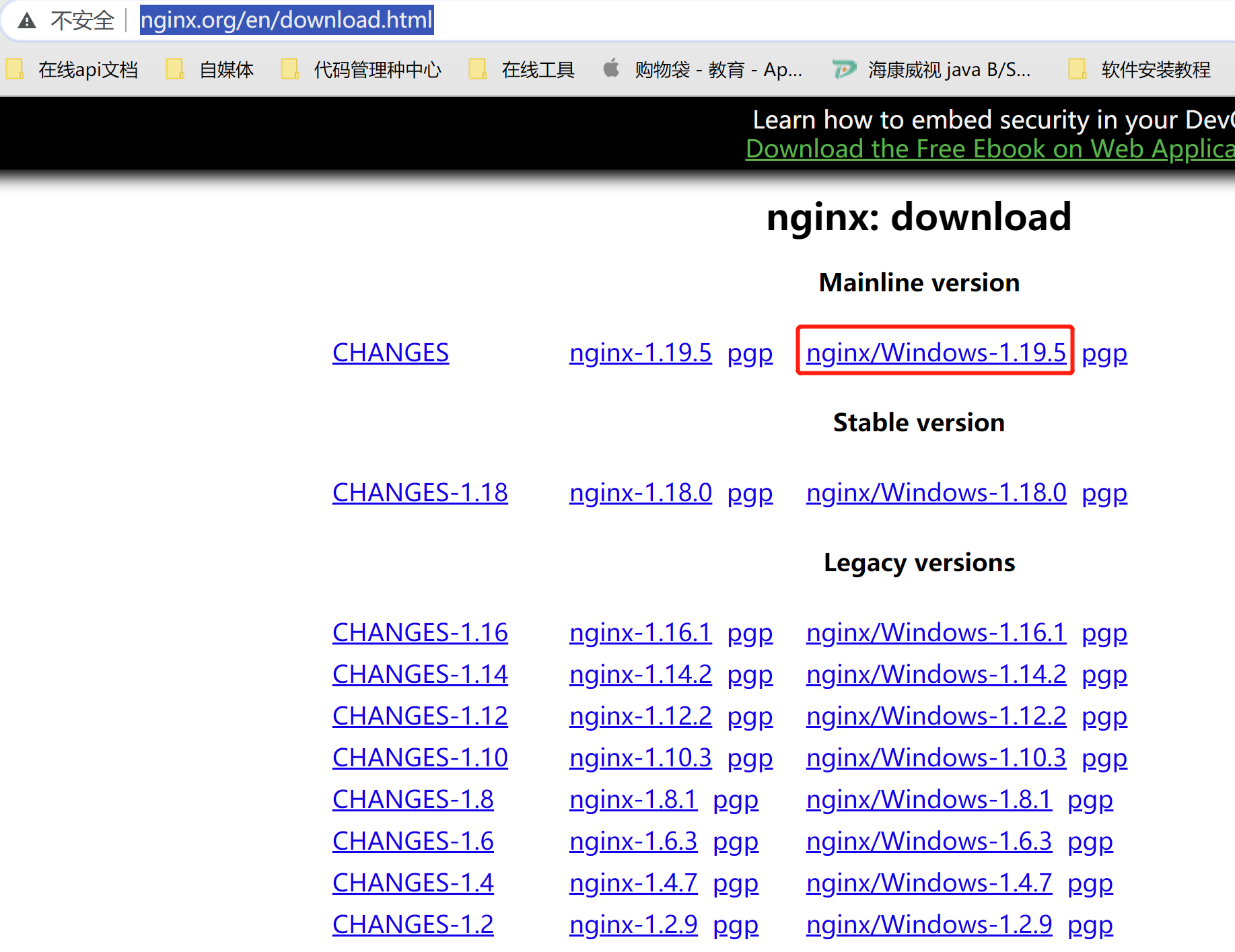
Task: Open pgp for nginx/Windows-1.8.1
Action: pos(1090,801)
